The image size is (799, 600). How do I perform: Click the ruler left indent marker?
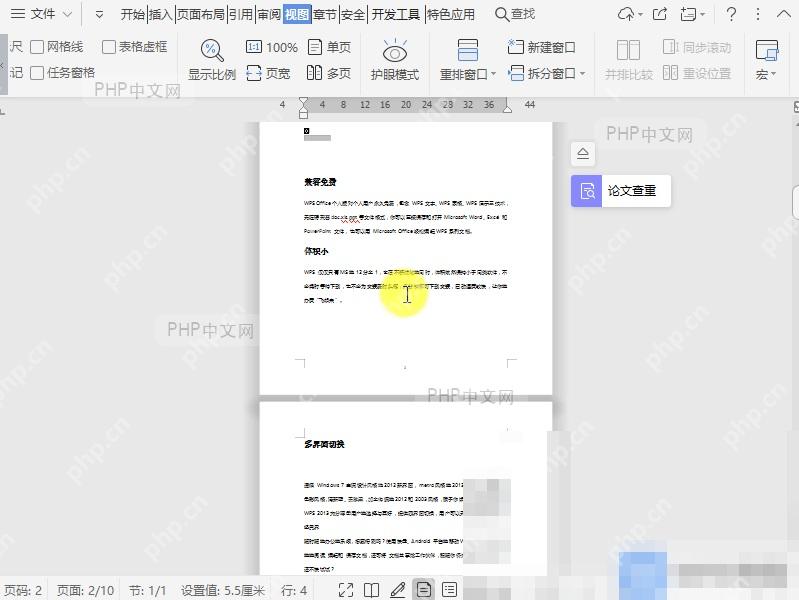[303, 108]
